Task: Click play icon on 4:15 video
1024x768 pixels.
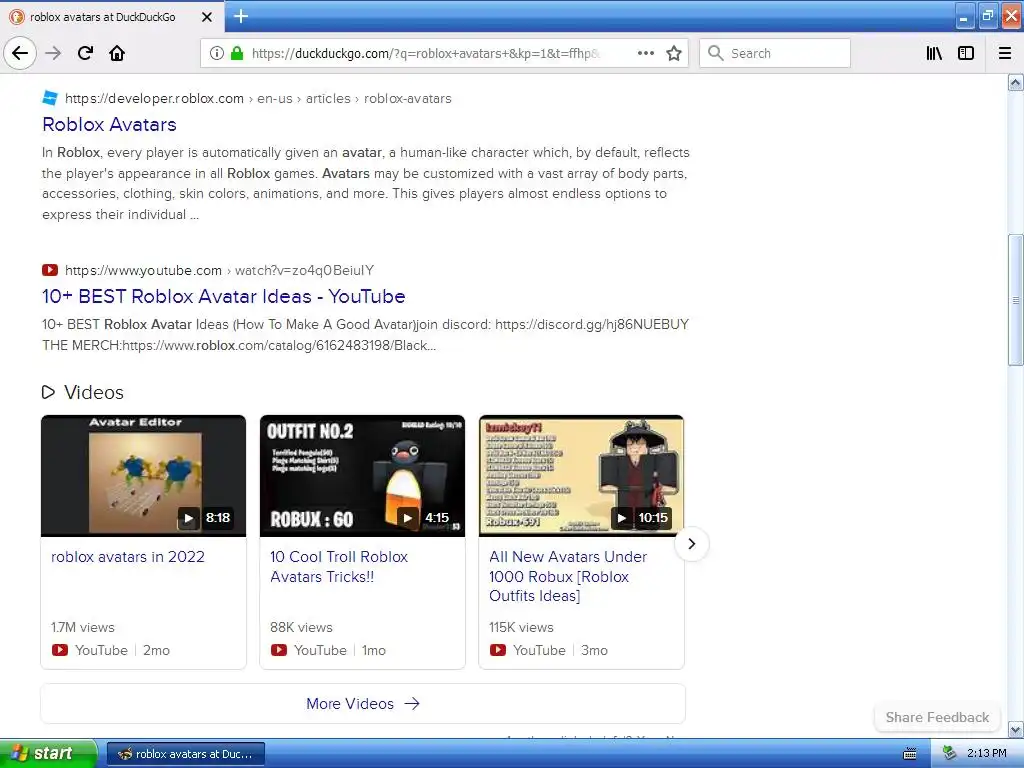Action: pos(407,518)
